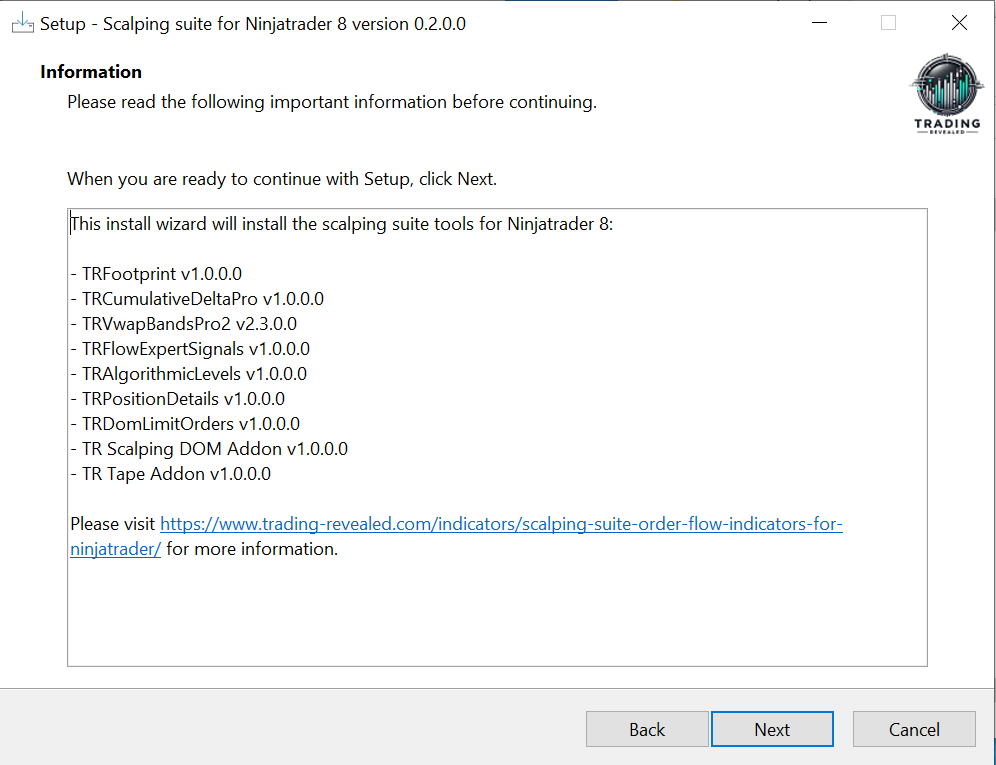This screenshot has height=765, width=996.
Task: Close the Setup window
Action: click(959, 23)
